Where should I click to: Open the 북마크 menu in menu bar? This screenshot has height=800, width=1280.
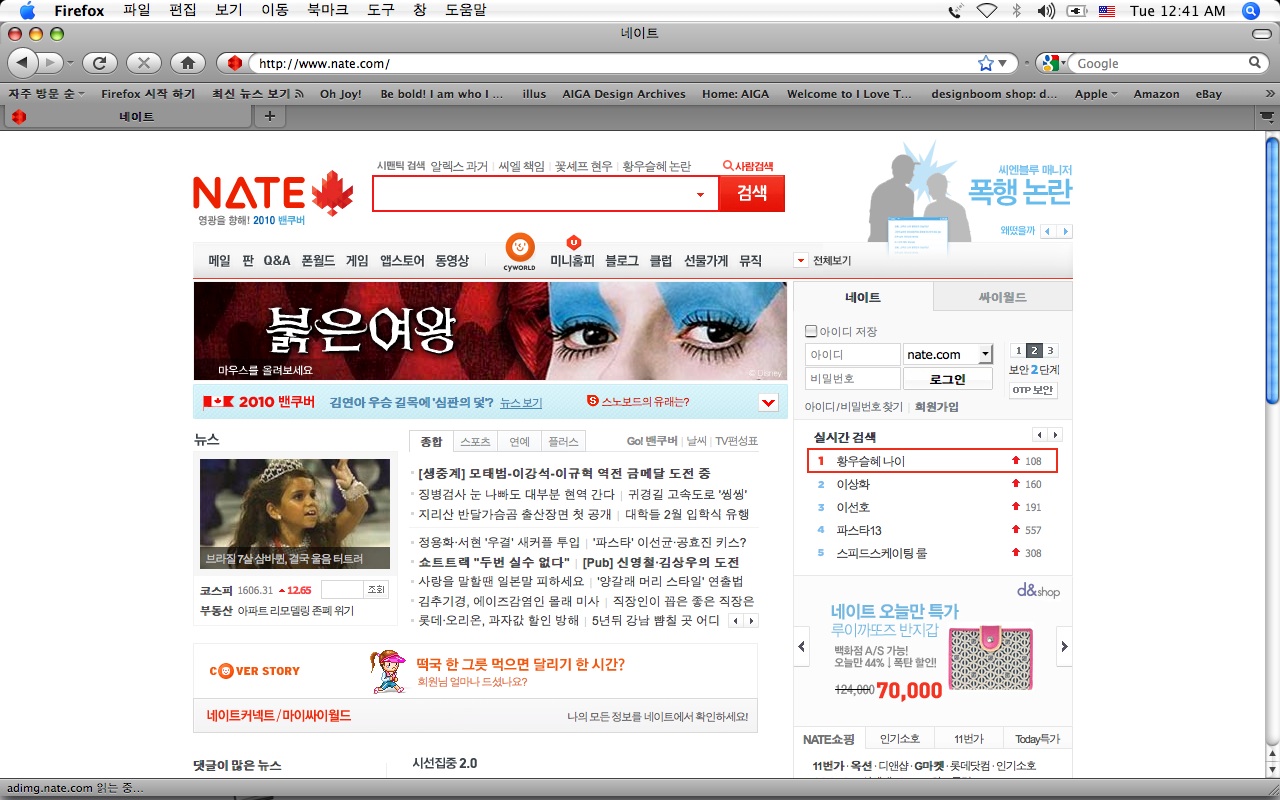tap(330, 10)
